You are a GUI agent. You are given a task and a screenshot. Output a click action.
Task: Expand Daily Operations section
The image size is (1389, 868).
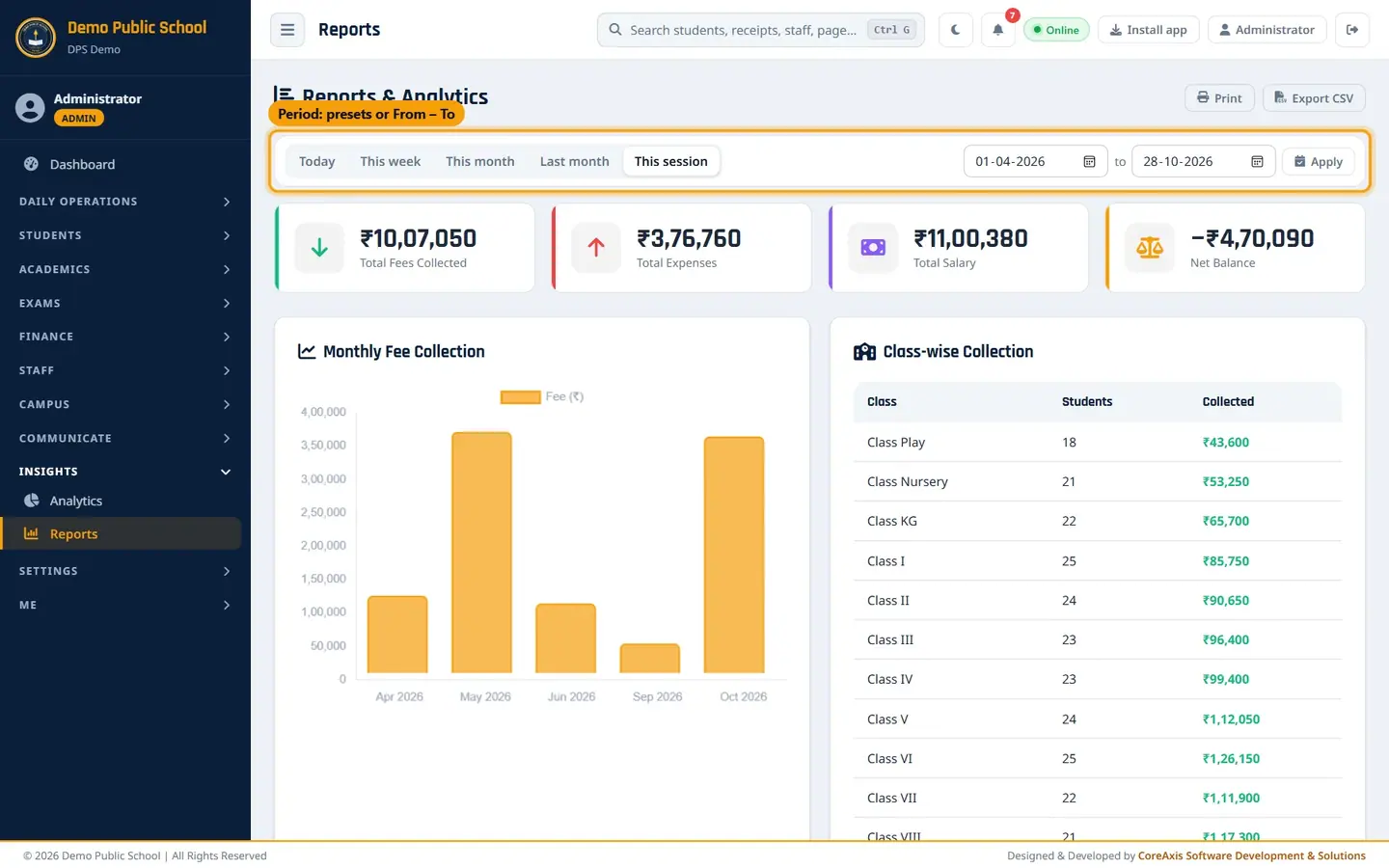pyautogui.click(x=125, y=202)
